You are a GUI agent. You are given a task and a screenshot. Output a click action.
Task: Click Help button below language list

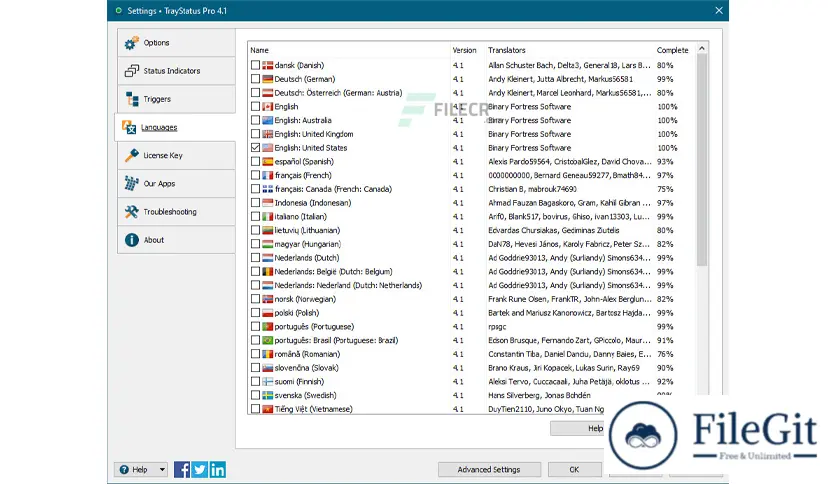pyautogui.click(x=577, y=428)
